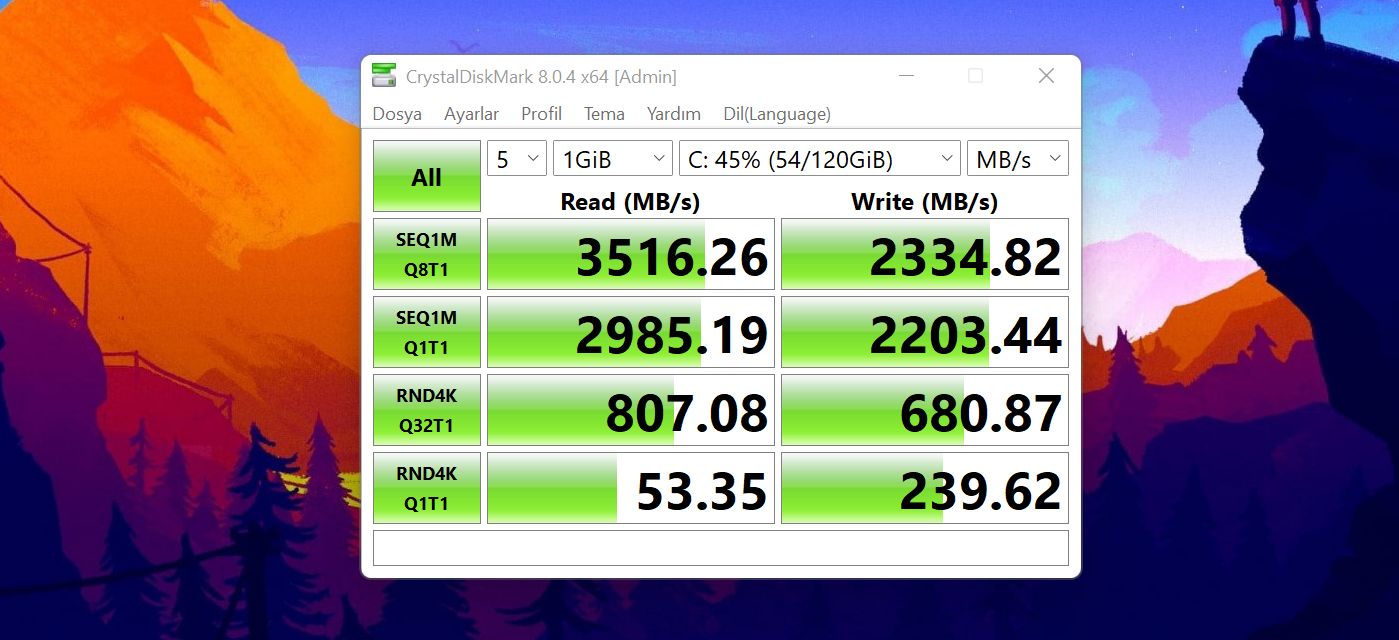The height and width of the screenshot is (640, 1399).
Task: Open the Ayarlar menu
Action: click(471, 114)
